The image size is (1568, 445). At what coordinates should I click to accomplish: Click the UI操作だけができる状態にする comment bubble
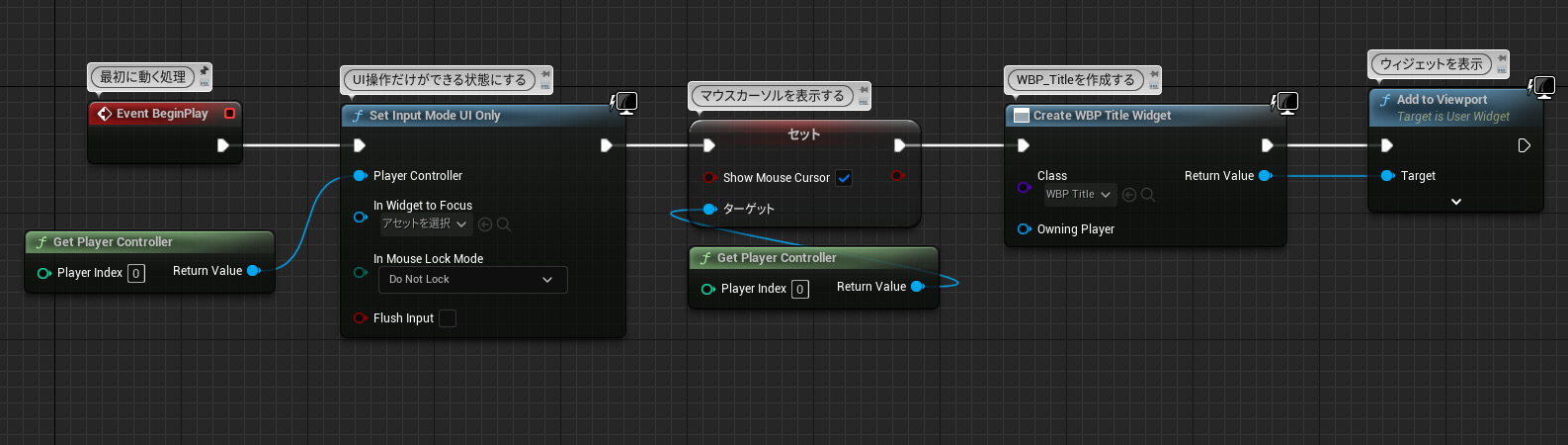point(440,80)
